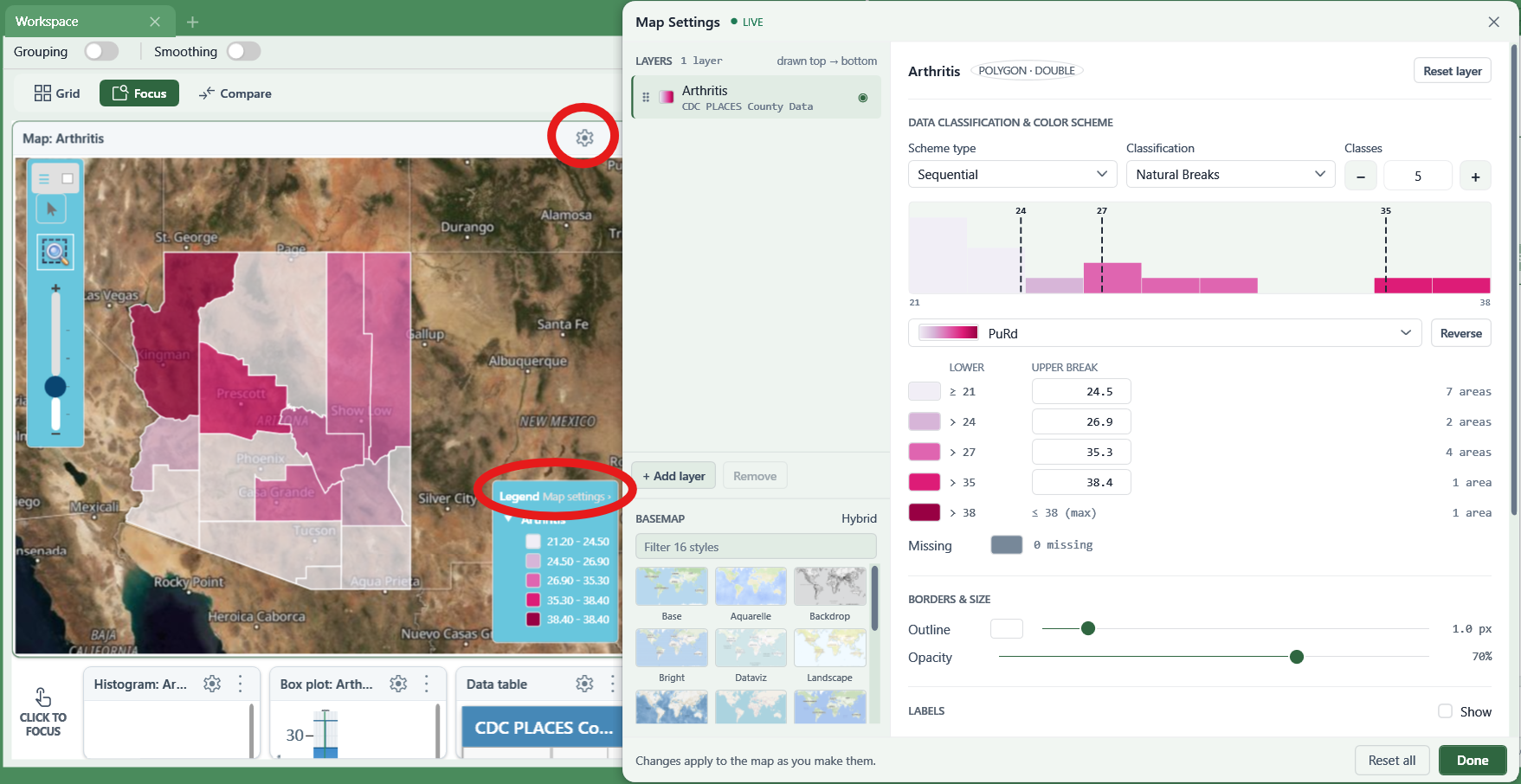Enable the Show labels checkbox

(1445, 711)
